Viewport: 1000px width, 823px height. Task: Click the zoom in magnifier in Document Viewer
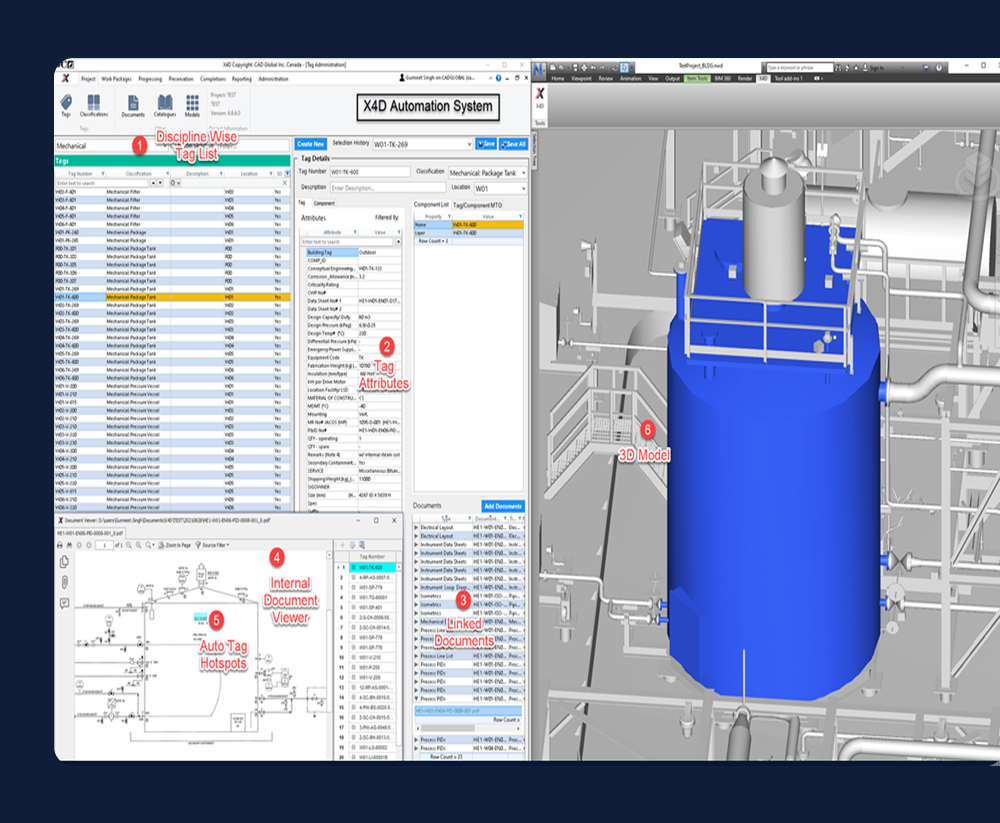coord(138,545)
